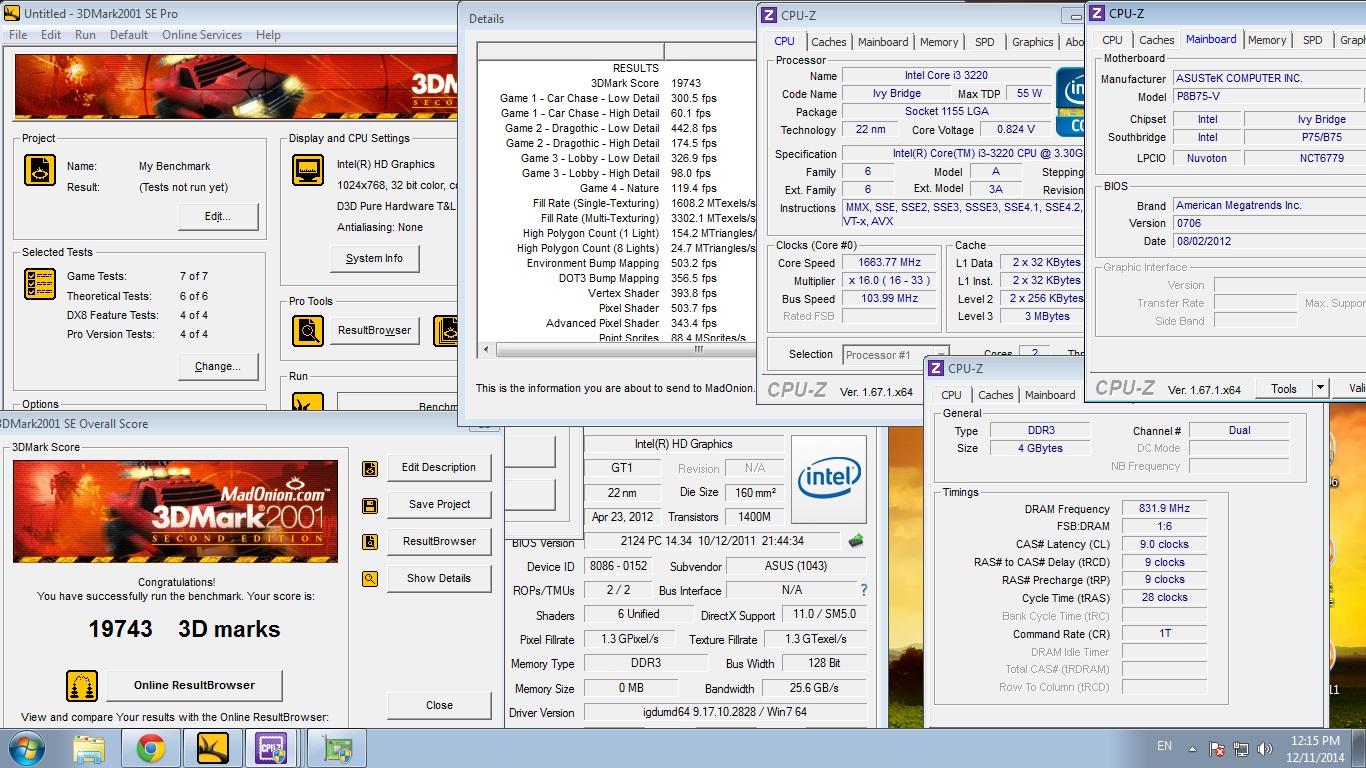Screen dimensions: 1366x768
Task: Click the icon left of Edit Description
Action: 370,468
